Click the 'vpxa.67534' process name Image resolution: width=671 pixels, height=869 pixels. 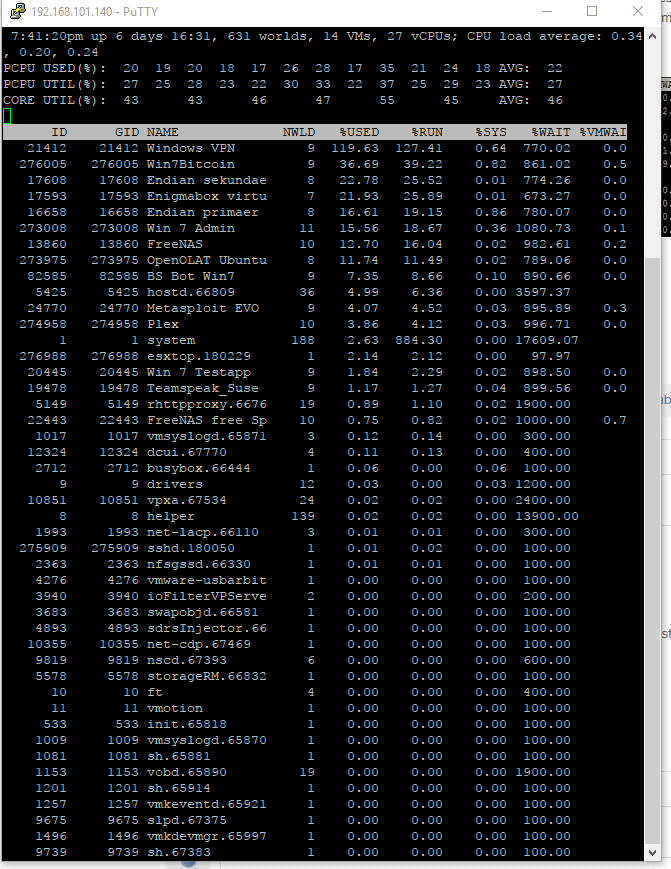pyautogui.click(x=187, y=500)
